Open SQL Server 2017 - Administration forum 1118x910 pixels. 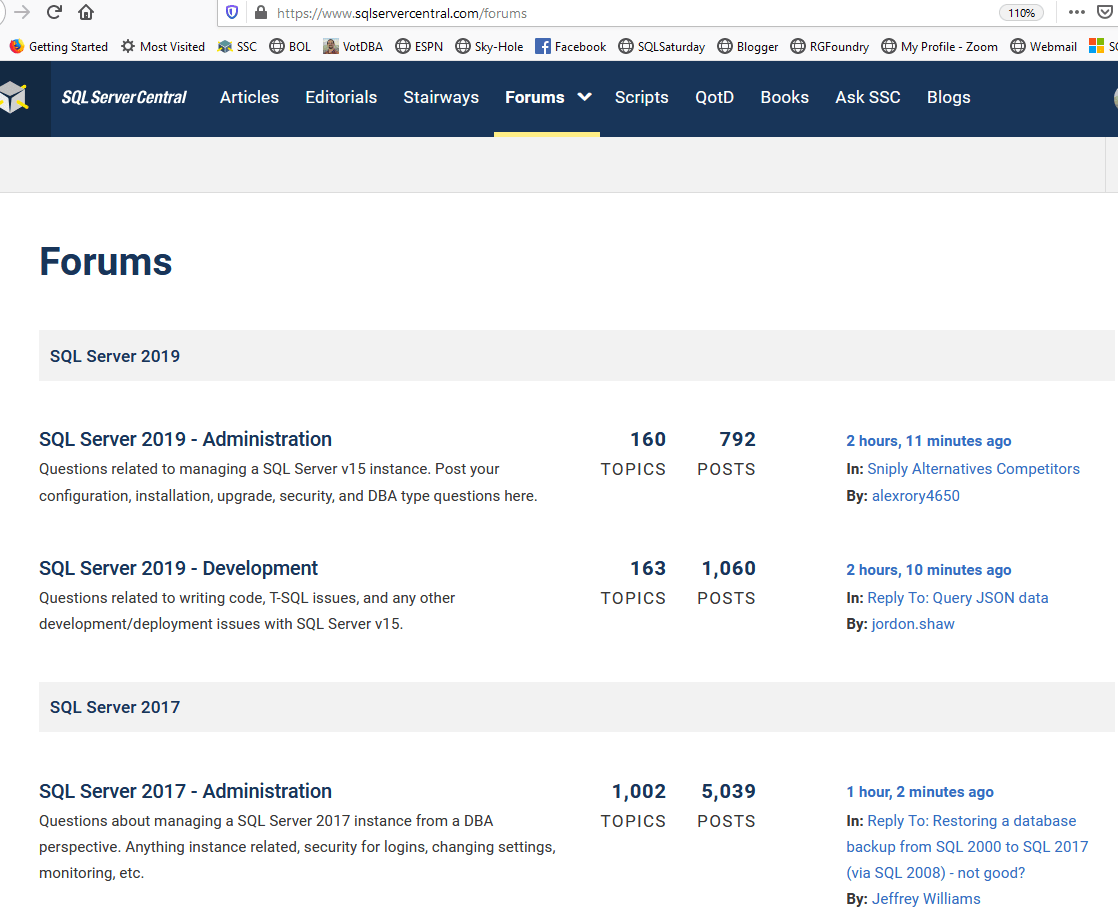[185, 791]
